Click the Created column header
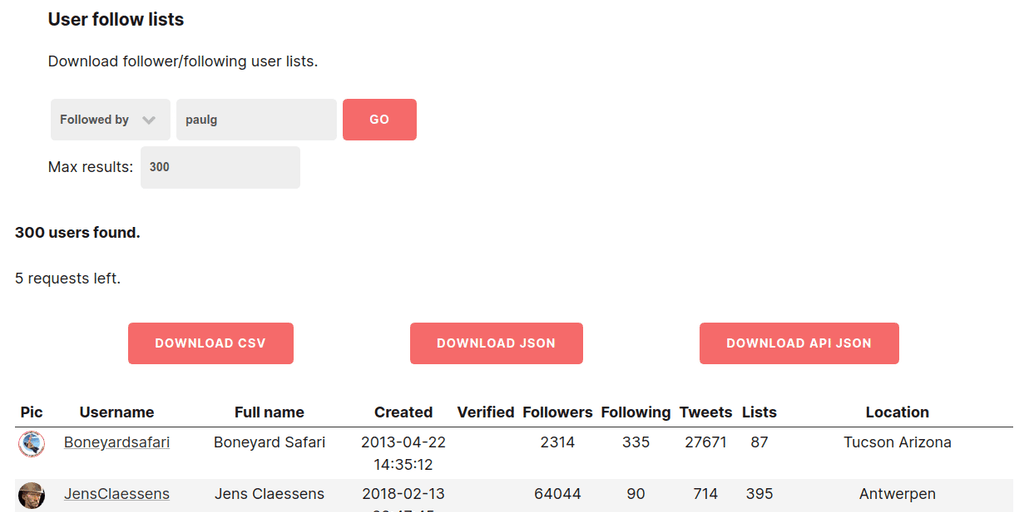This screenshot has height=512, width=1024. tap(403, 412)
